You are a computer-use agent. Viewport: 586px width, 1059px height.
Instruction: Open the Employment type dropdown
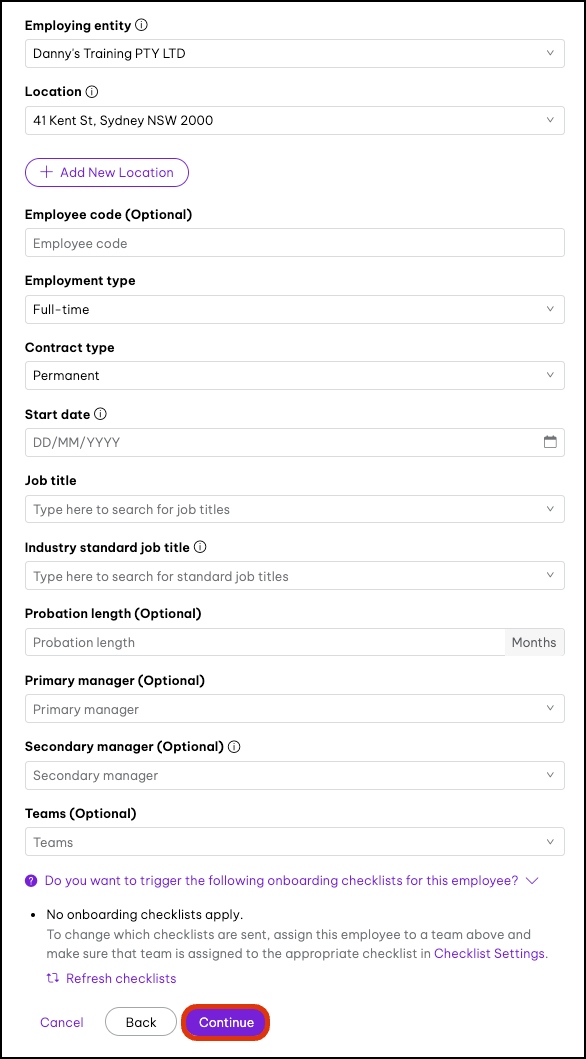tap(294, 309)
